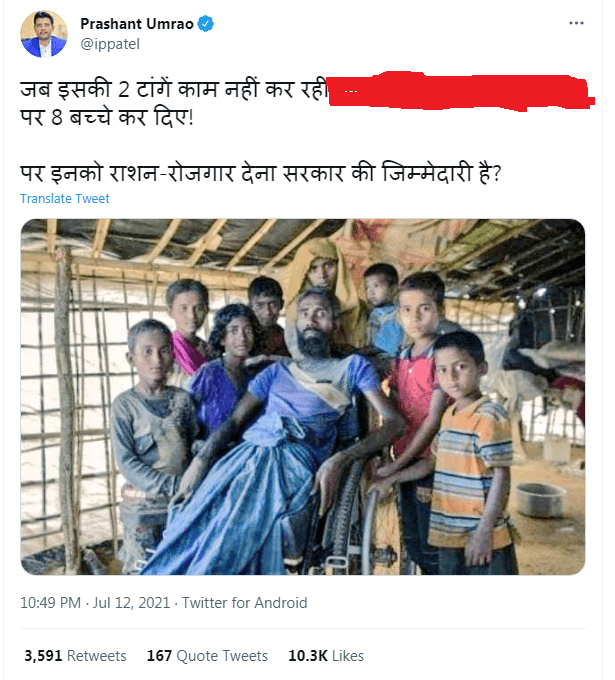Click the first line of Hindi tweet text

tap(173, 89)
